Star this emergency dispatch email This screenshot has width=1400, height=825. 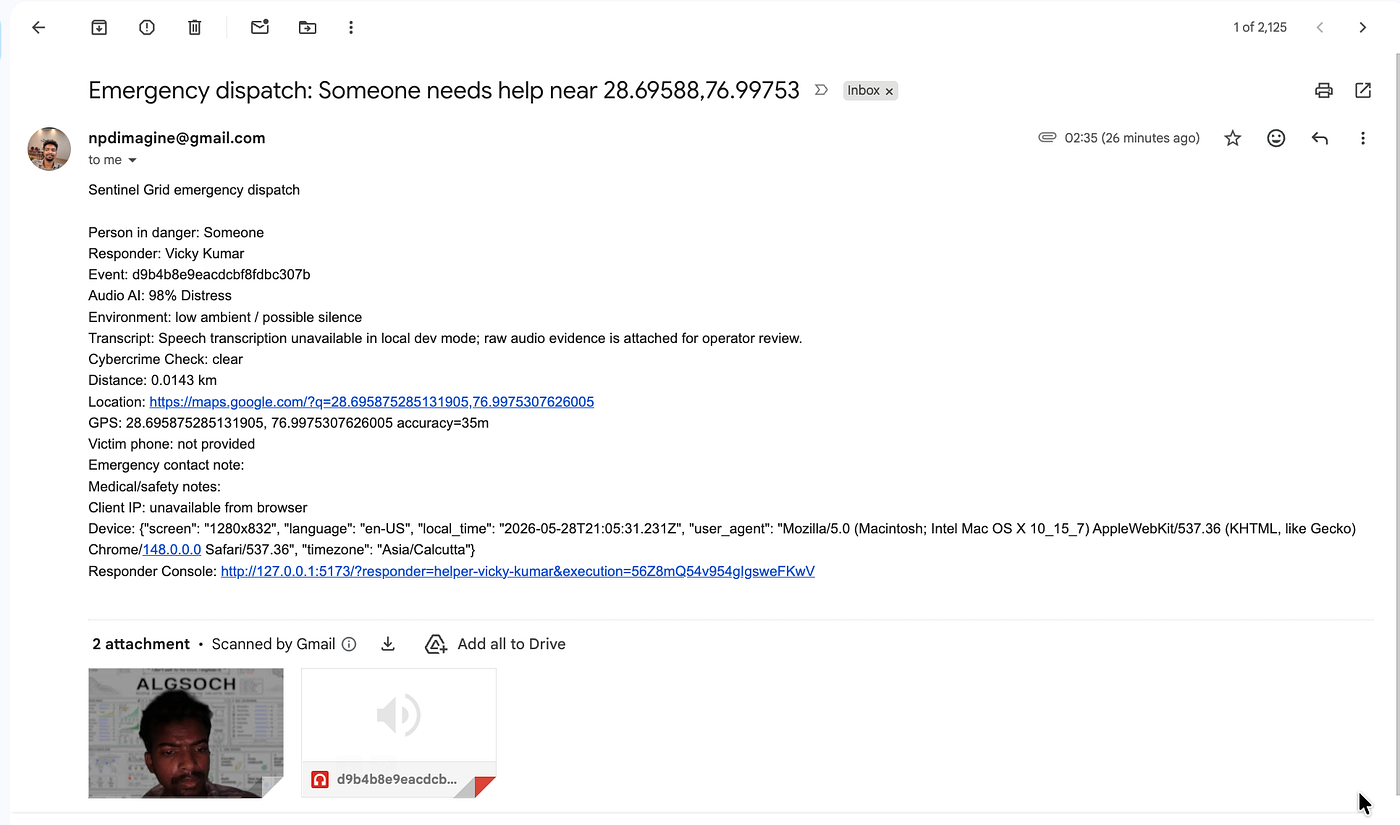1233,138
